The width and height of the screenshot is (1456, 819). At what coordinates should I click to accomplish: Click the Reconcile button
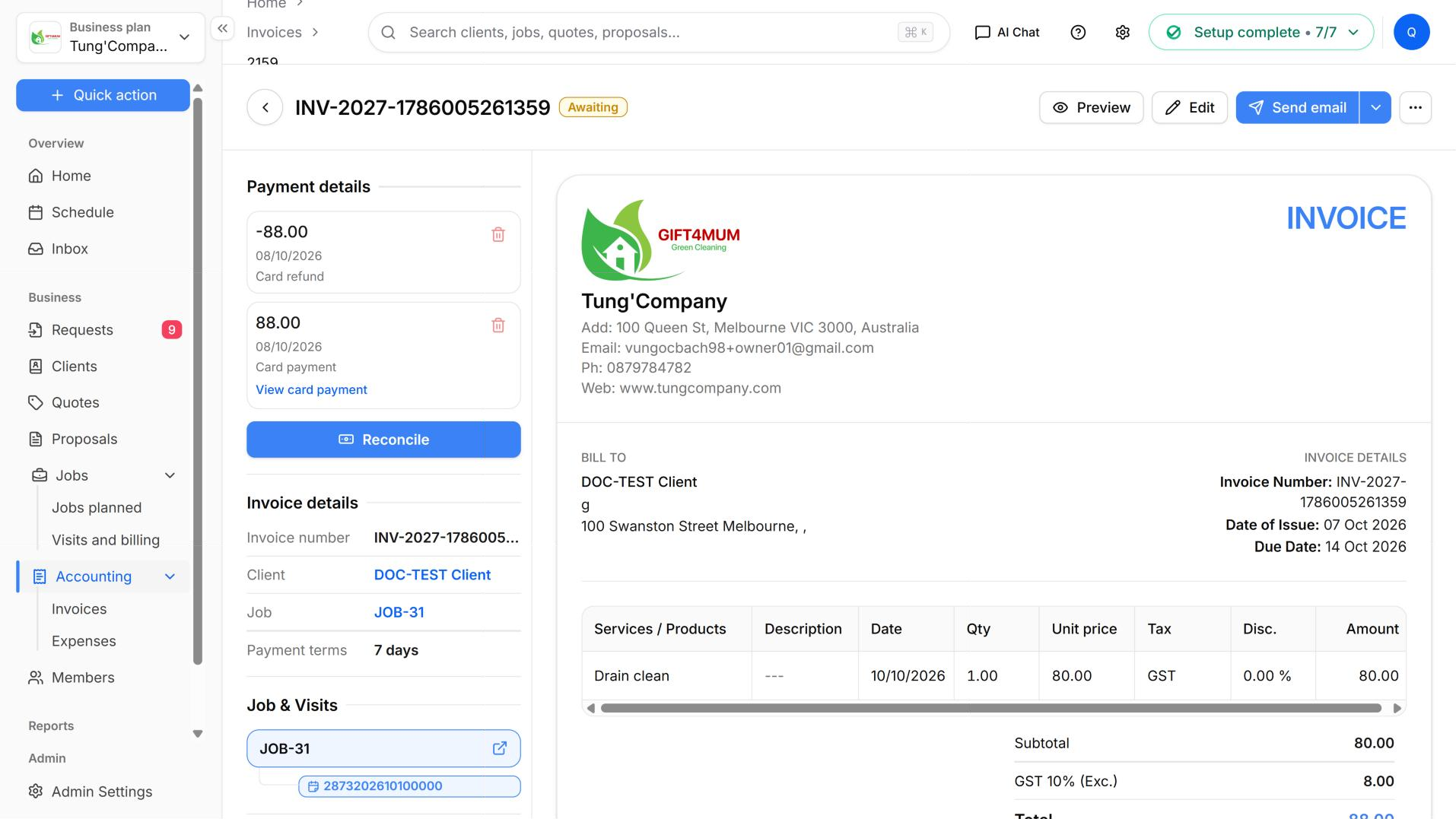coord(383,440)
